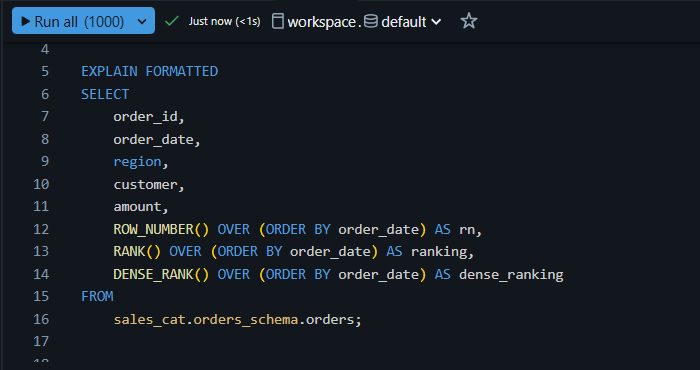This screenshot has width=700, height=370.
Task: Open the Run all dropdown arrow
Action: point(142,21)
